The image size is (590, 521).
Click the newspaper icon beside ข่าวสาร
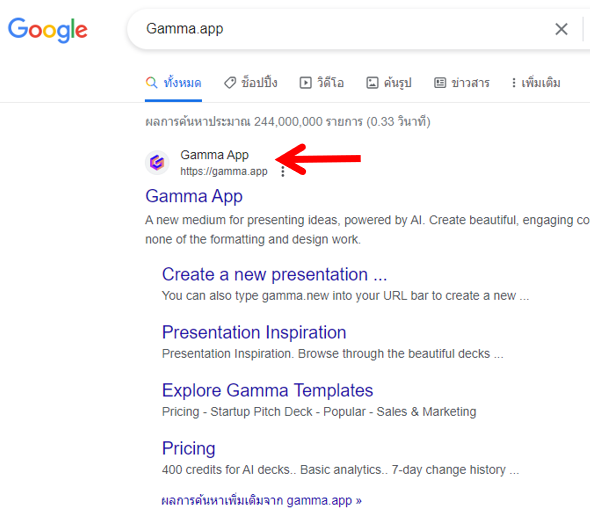pos(440,82)
